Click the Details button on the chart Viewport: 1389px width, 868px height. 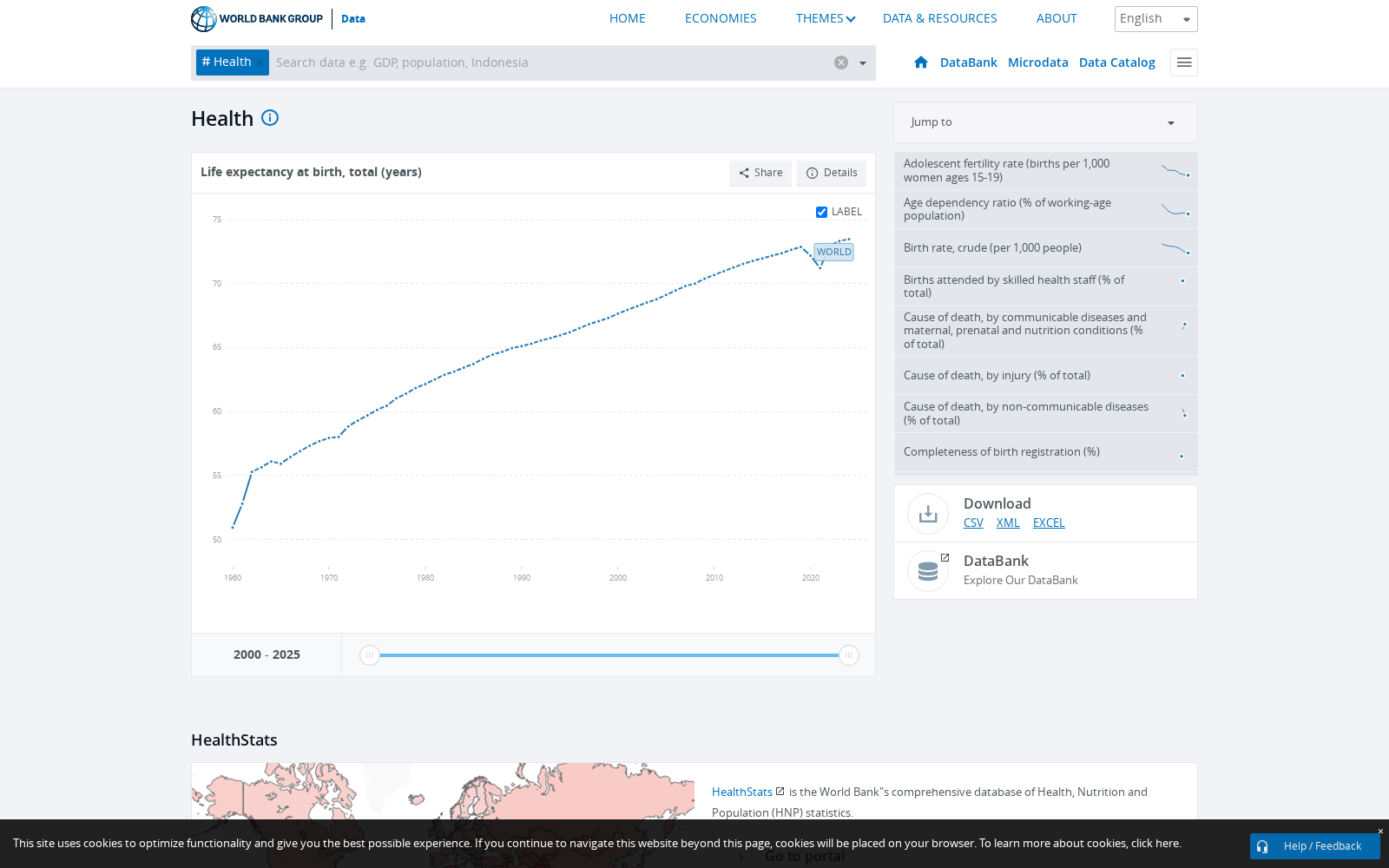832,173
